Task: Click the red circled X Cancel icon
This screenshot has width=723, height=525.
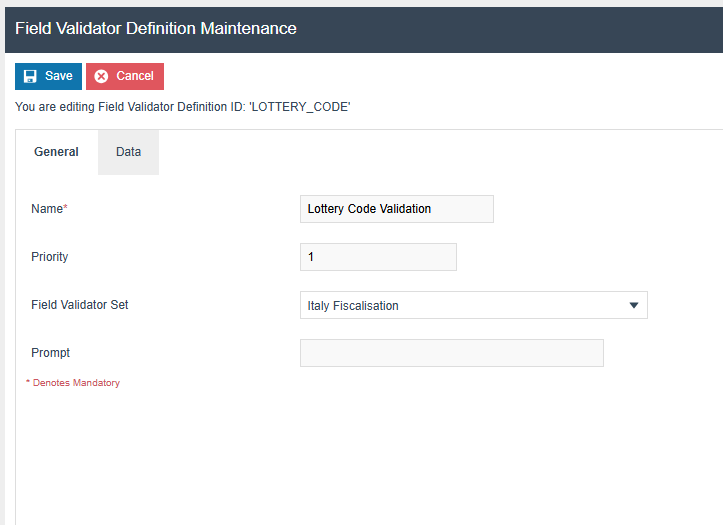Action: [x=101, y=76]
